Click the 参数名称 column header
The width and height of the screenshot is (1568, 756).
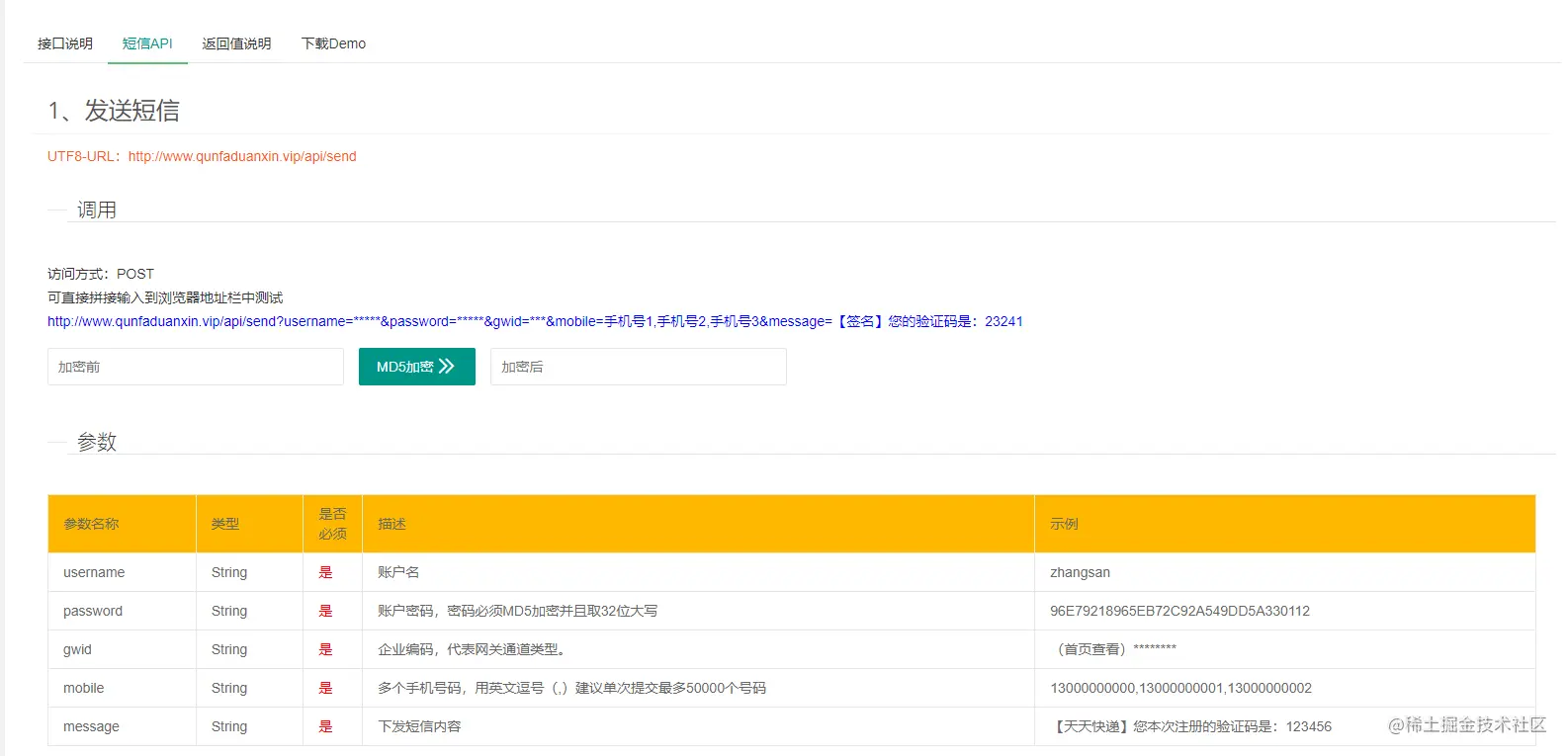click(92, 524)
